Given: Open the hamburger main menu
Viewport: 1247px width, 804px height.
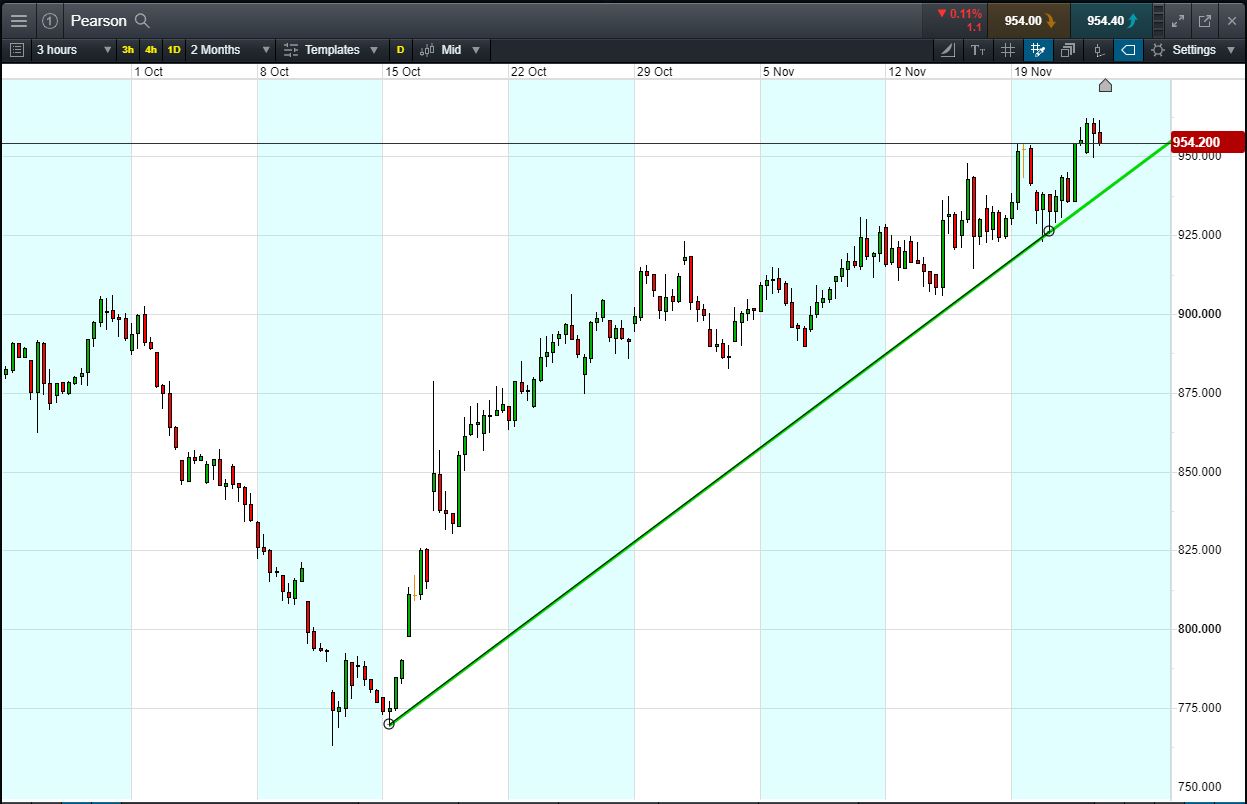Looking at the screenshot, I should (19, 20).
